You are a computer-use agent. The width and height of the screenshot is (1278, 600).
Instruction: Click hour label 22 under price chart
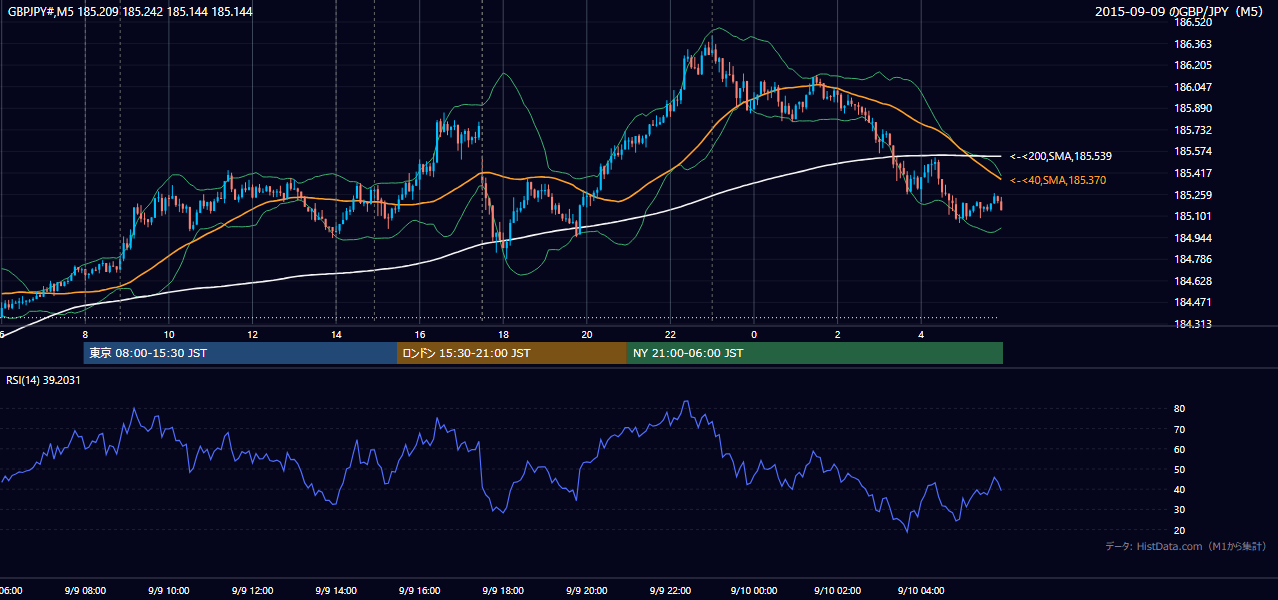pyautogui.click(x=670, y=334)
